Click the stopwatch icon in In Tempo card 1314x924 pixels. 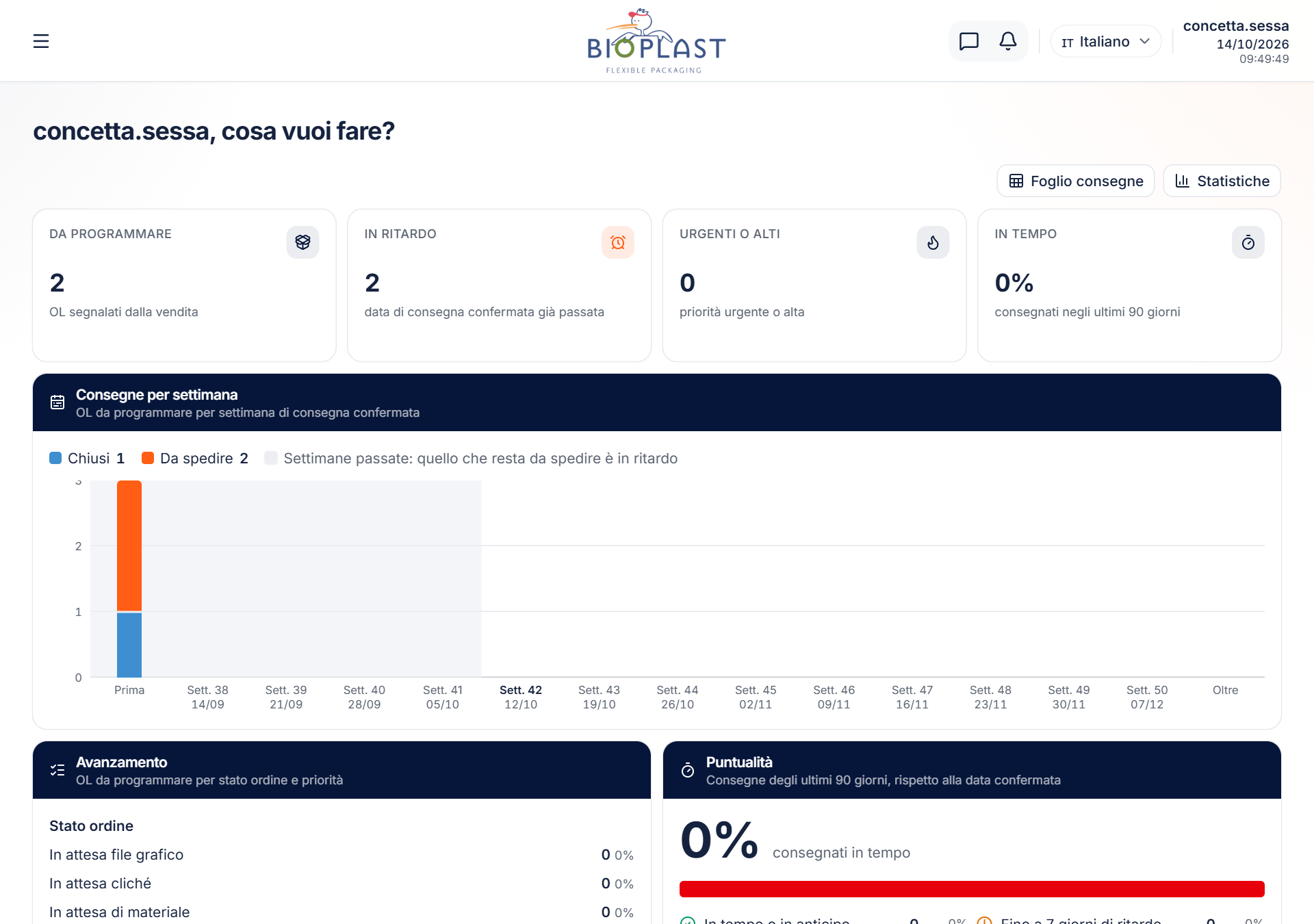(x=1248, y=242)
